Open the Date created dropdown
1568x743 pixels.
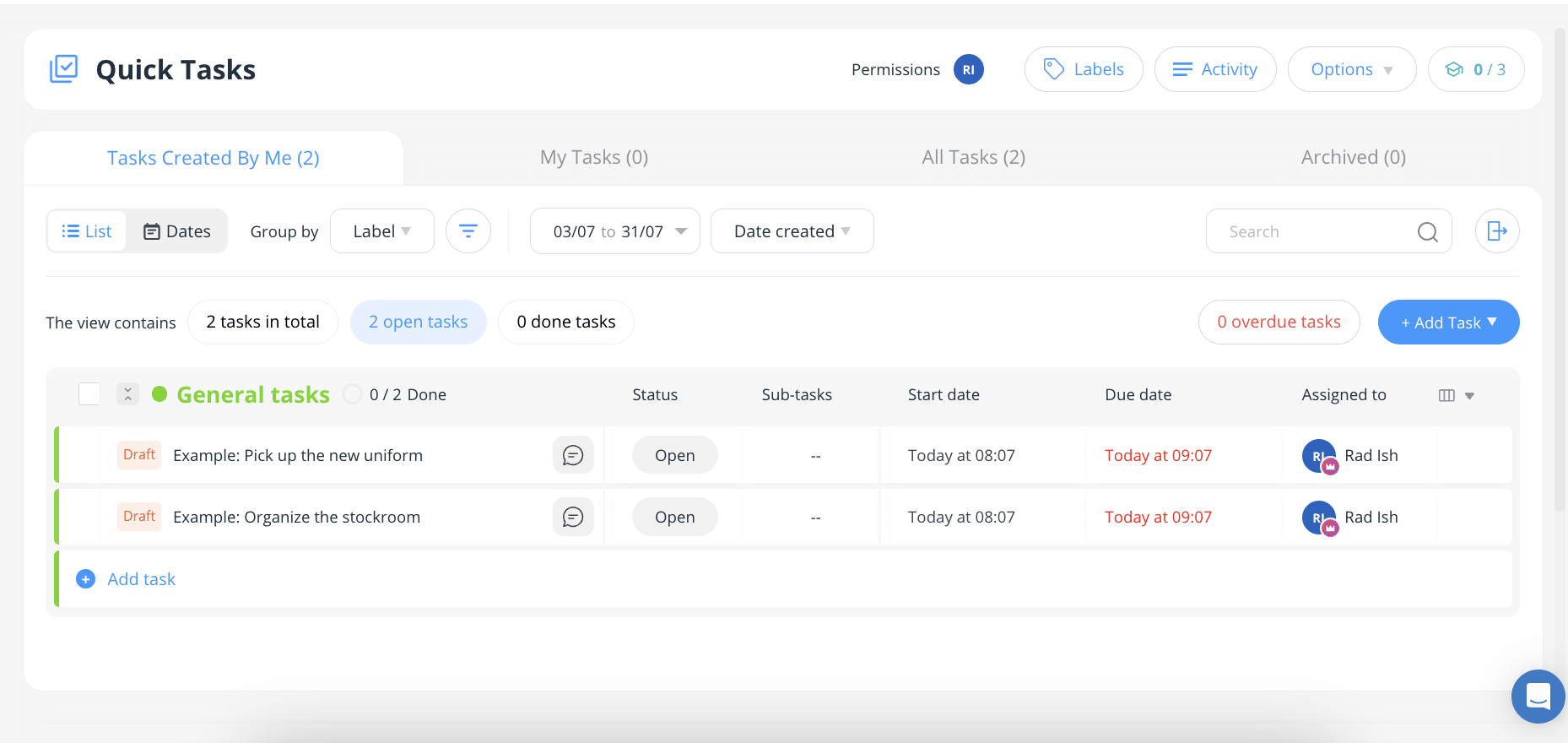point(792,231)
